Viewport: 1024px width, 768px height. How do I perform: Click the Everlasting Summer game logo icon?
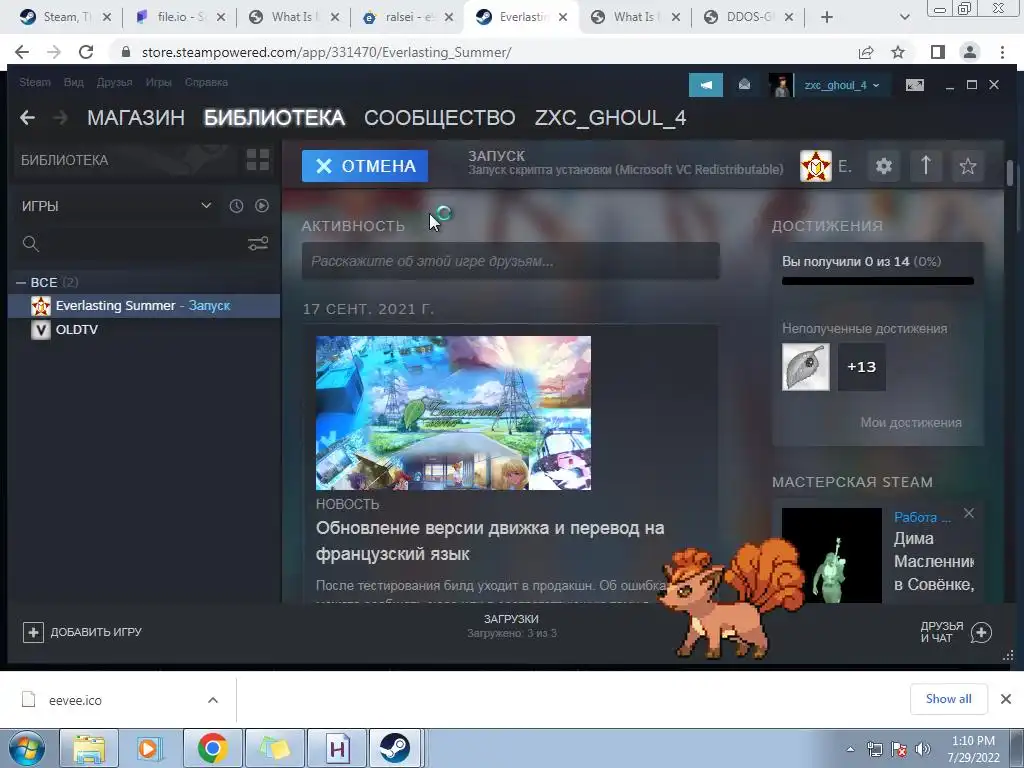point(816,166)
